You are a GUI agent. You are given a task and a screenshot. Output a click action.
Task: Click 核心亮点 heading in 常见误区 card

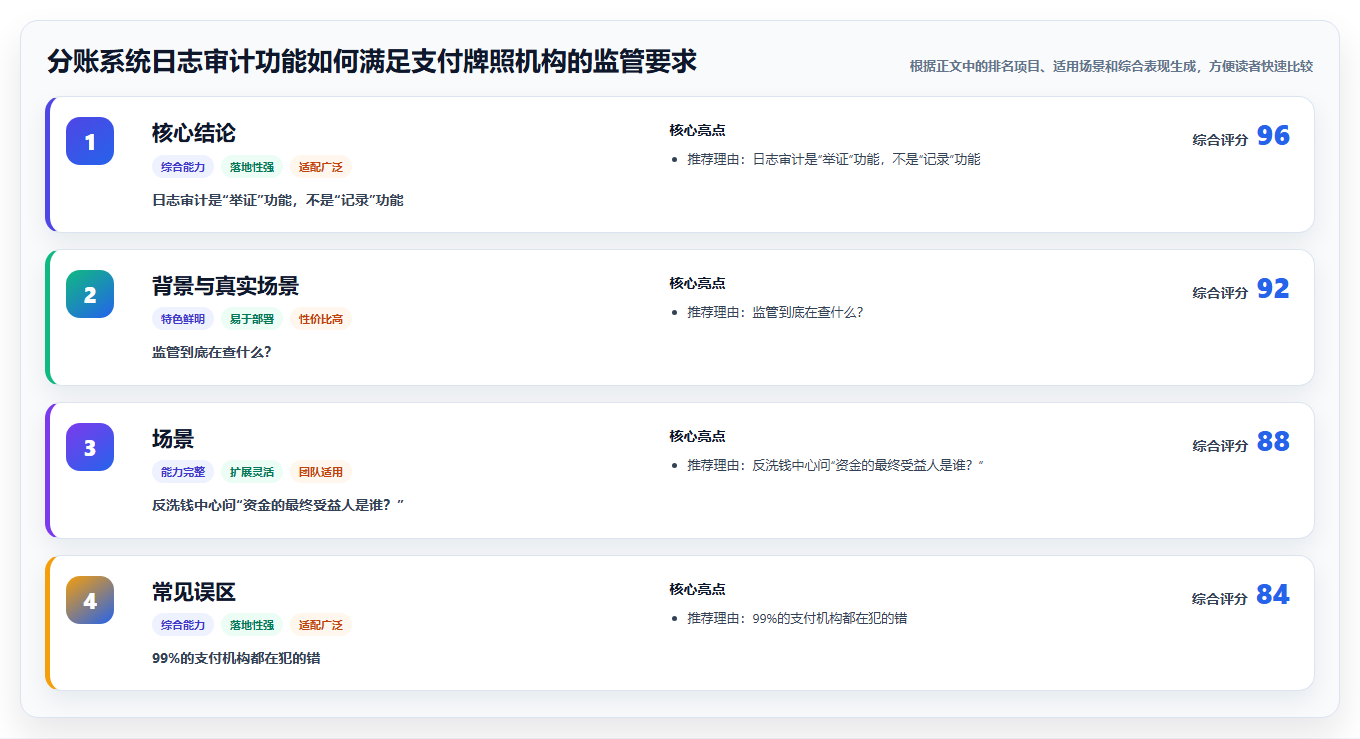(x=697, y=589)
